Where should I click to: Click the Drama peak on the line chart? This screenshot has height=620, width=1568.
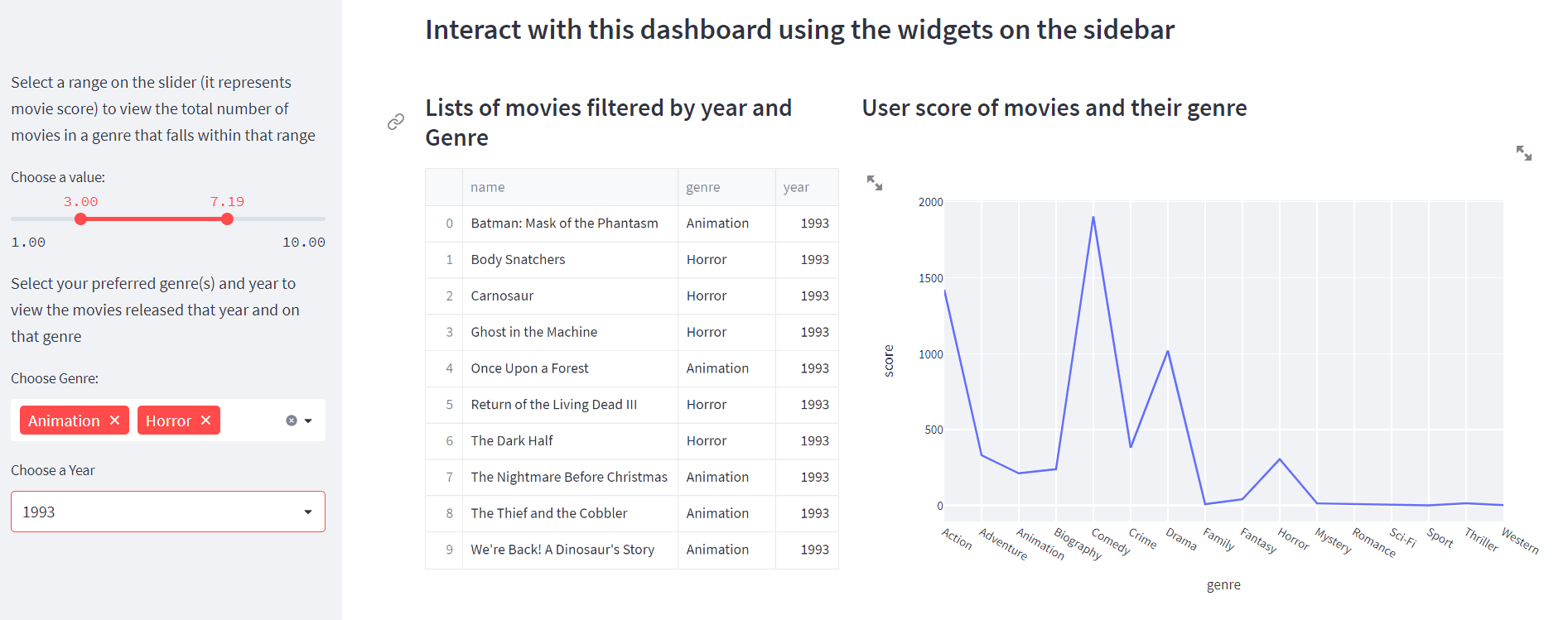1168,351
